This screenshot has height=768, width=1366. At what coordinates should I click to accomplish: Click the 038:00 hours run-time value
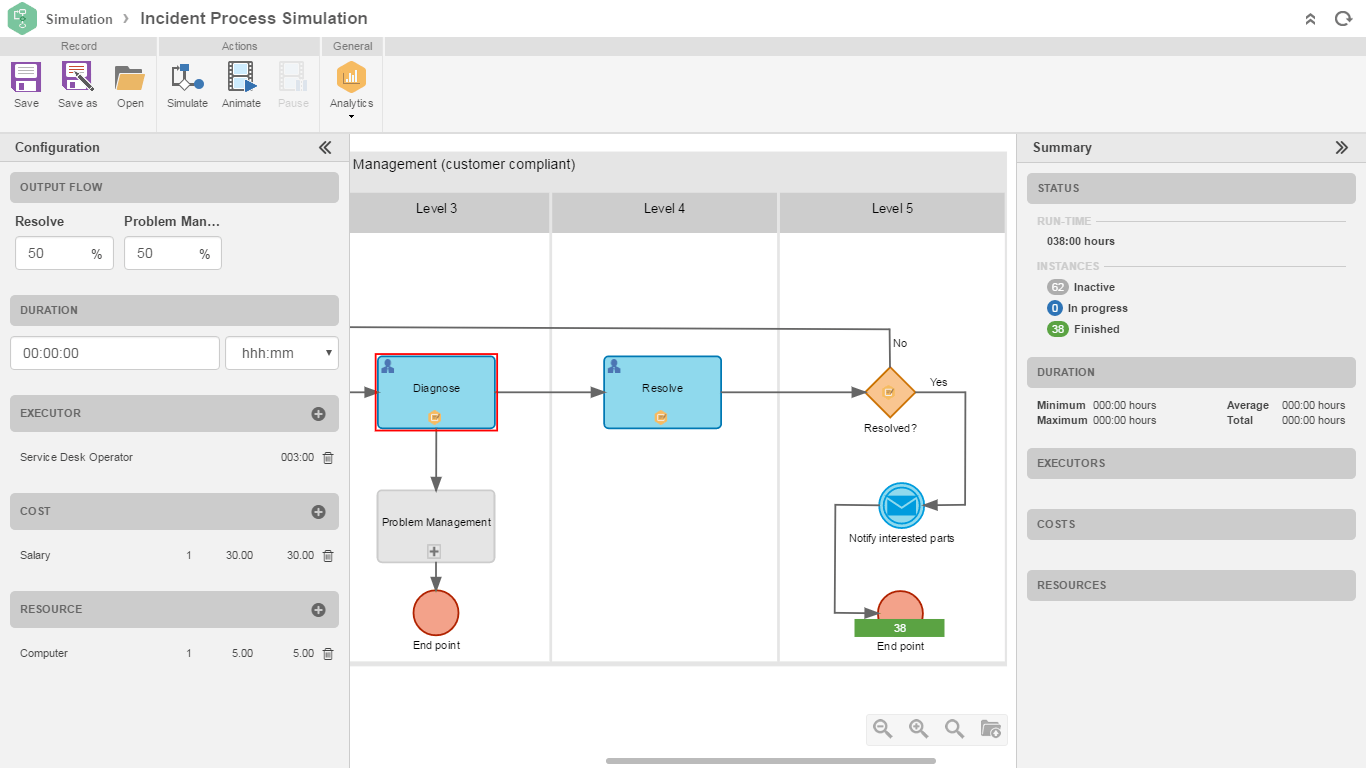point(1081,241)
